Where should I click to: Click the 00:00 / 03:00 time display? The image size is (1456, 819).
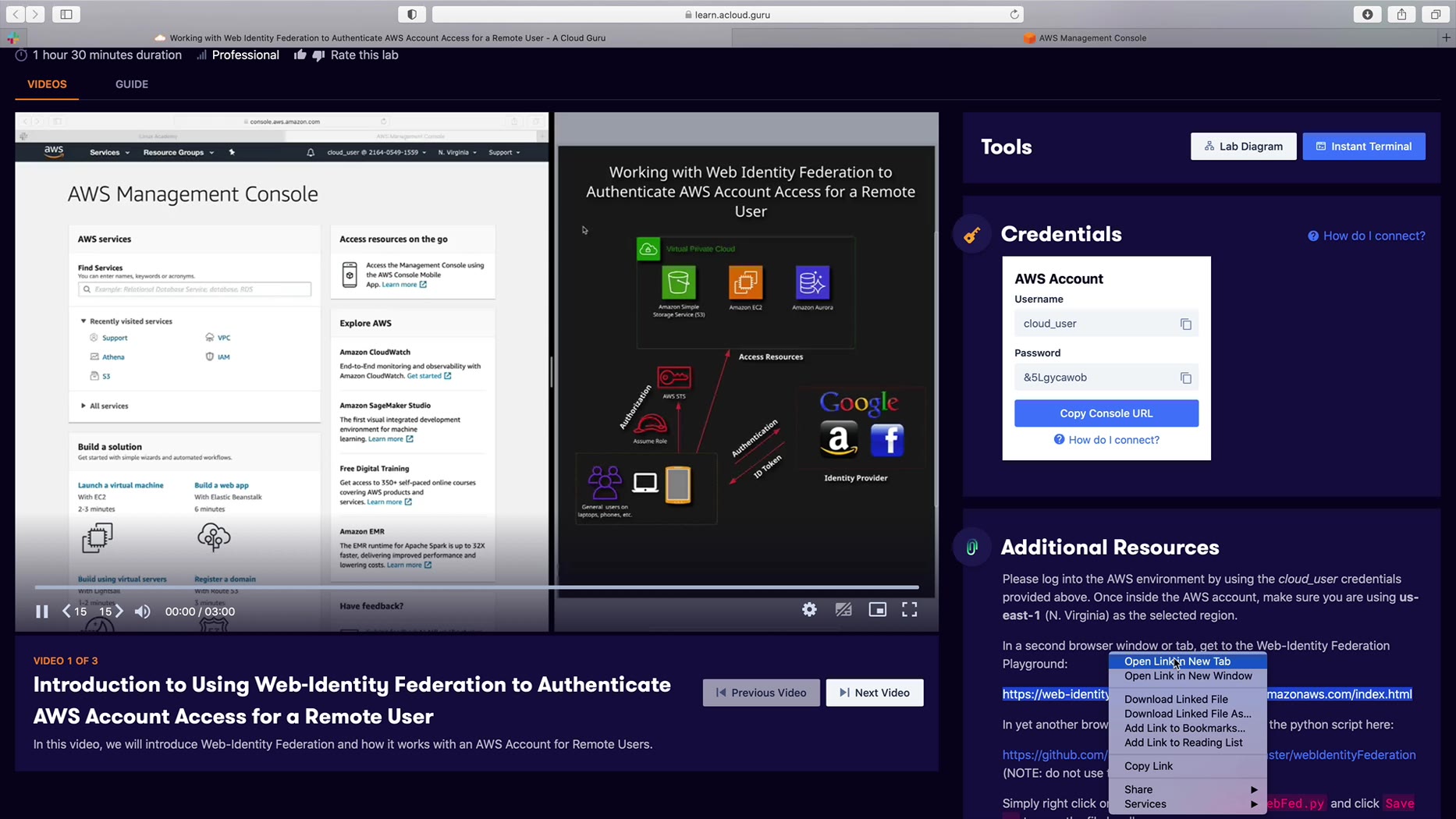click(x=200, y=612)
